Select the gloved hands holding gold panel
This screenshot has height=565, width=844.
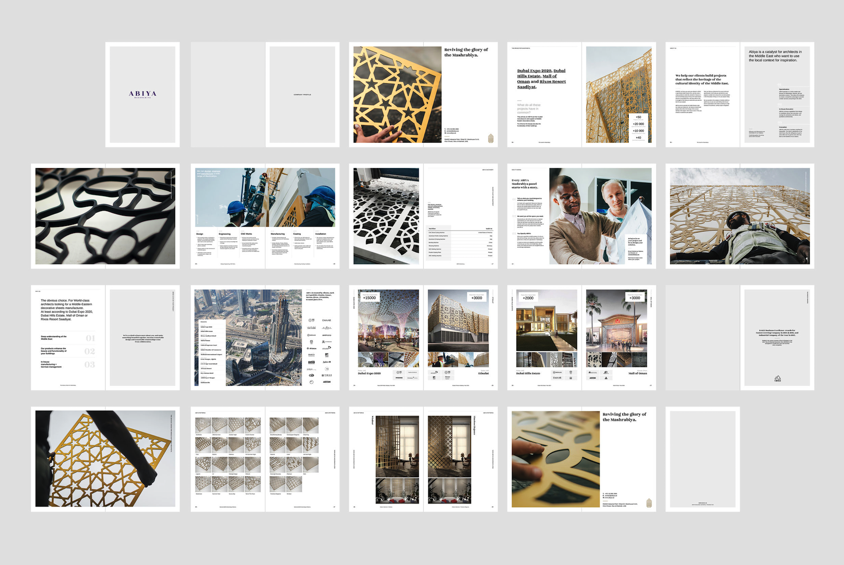[105, 458]
